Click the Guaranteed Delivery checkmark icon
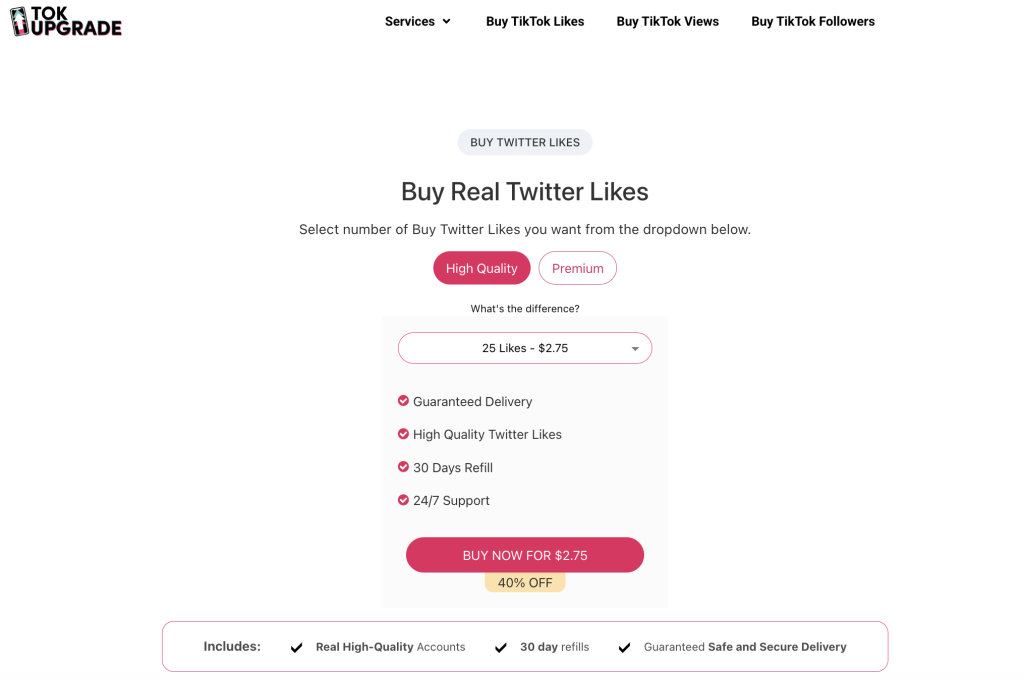This screenshot has width=1024, height=680. coord(403,400)
